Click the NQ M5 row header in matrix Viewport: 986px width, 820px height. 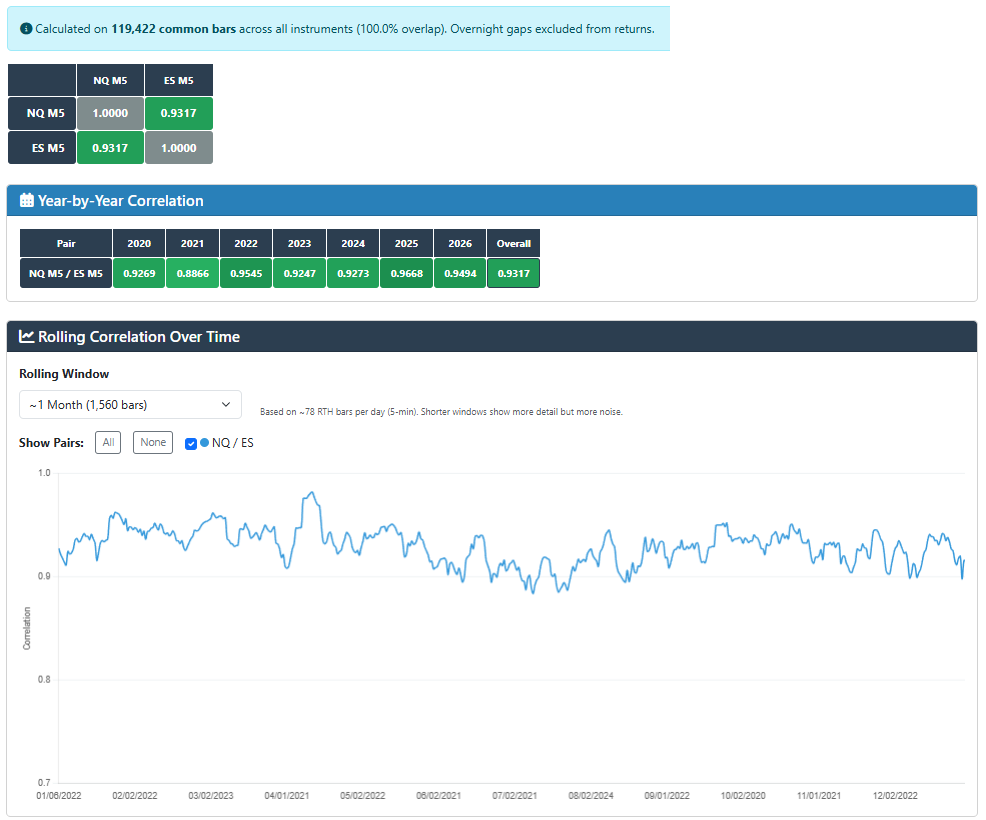(42, 114)
